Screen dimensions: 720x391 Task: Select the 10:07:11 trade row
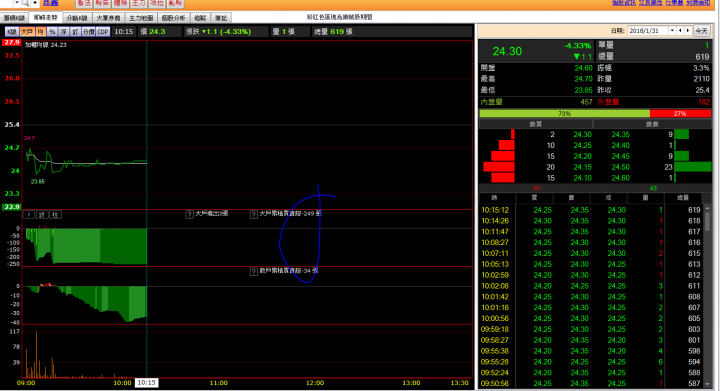coord(591,253)
